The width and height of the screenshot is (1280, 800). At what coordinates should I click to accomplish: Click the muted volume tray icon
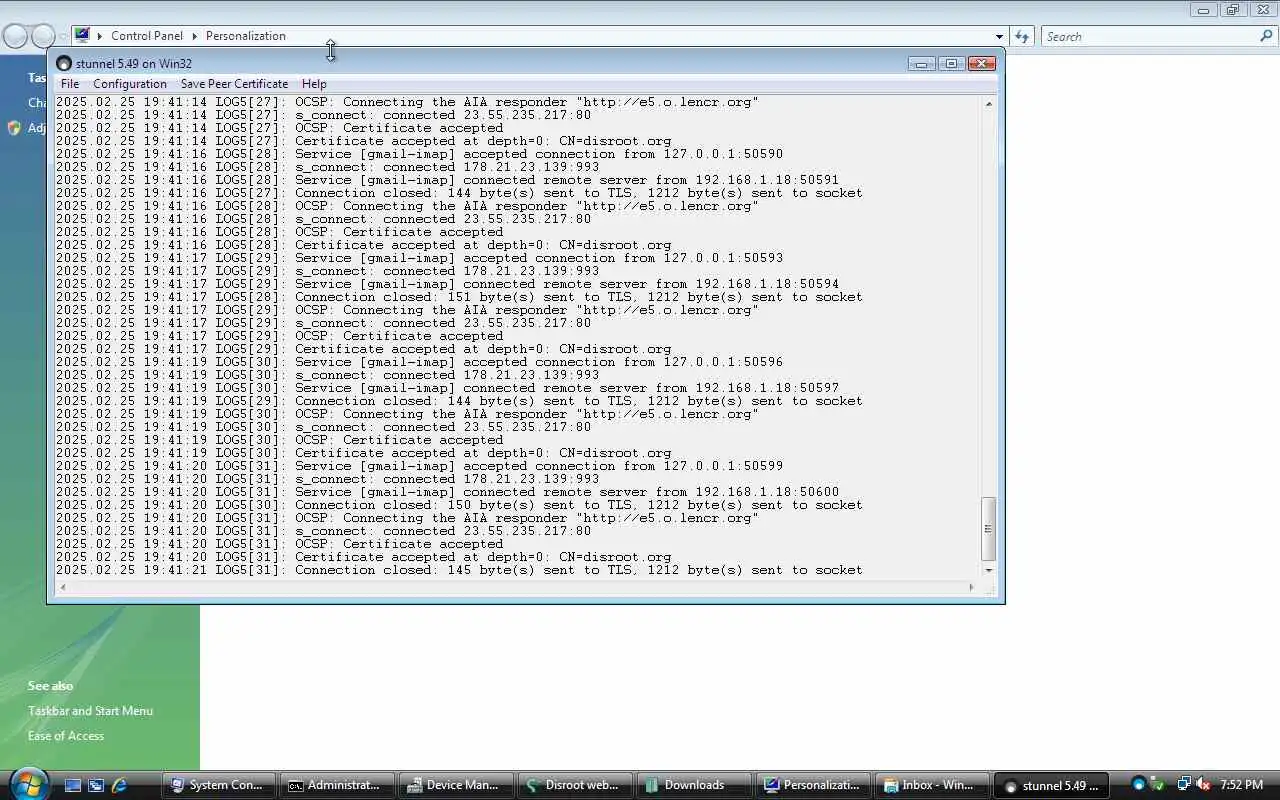[1203, 785]
